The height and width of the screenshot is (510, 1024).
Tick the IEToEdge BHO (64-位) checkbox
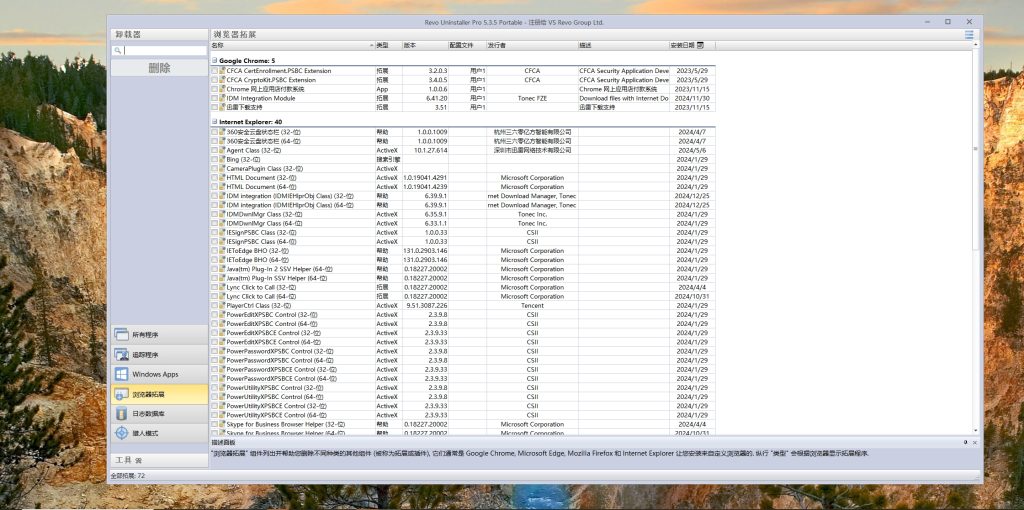click(x=214, y=260)
